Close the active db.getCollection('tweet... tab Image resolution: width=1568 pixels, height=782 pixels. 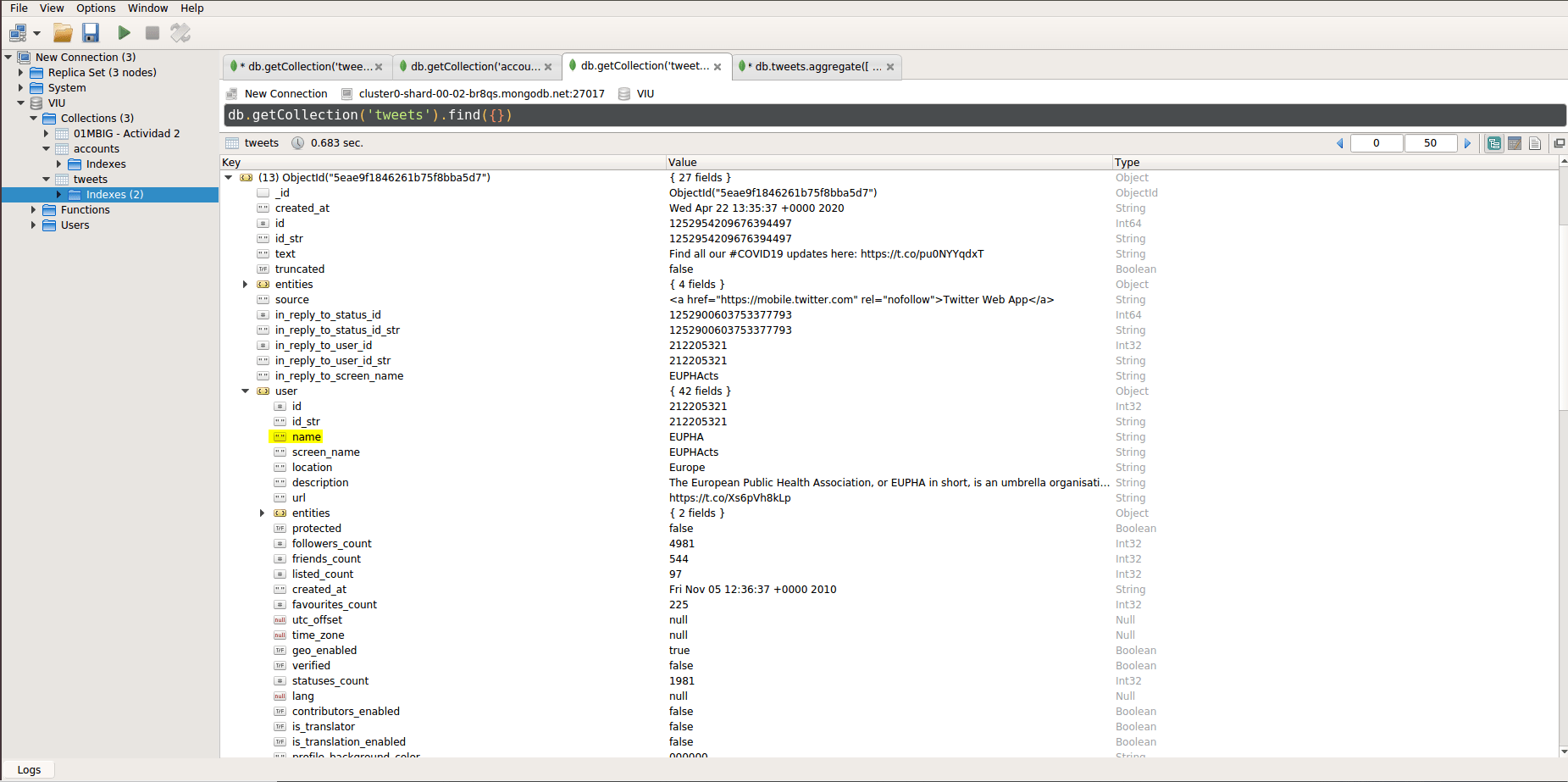point(718,67)
